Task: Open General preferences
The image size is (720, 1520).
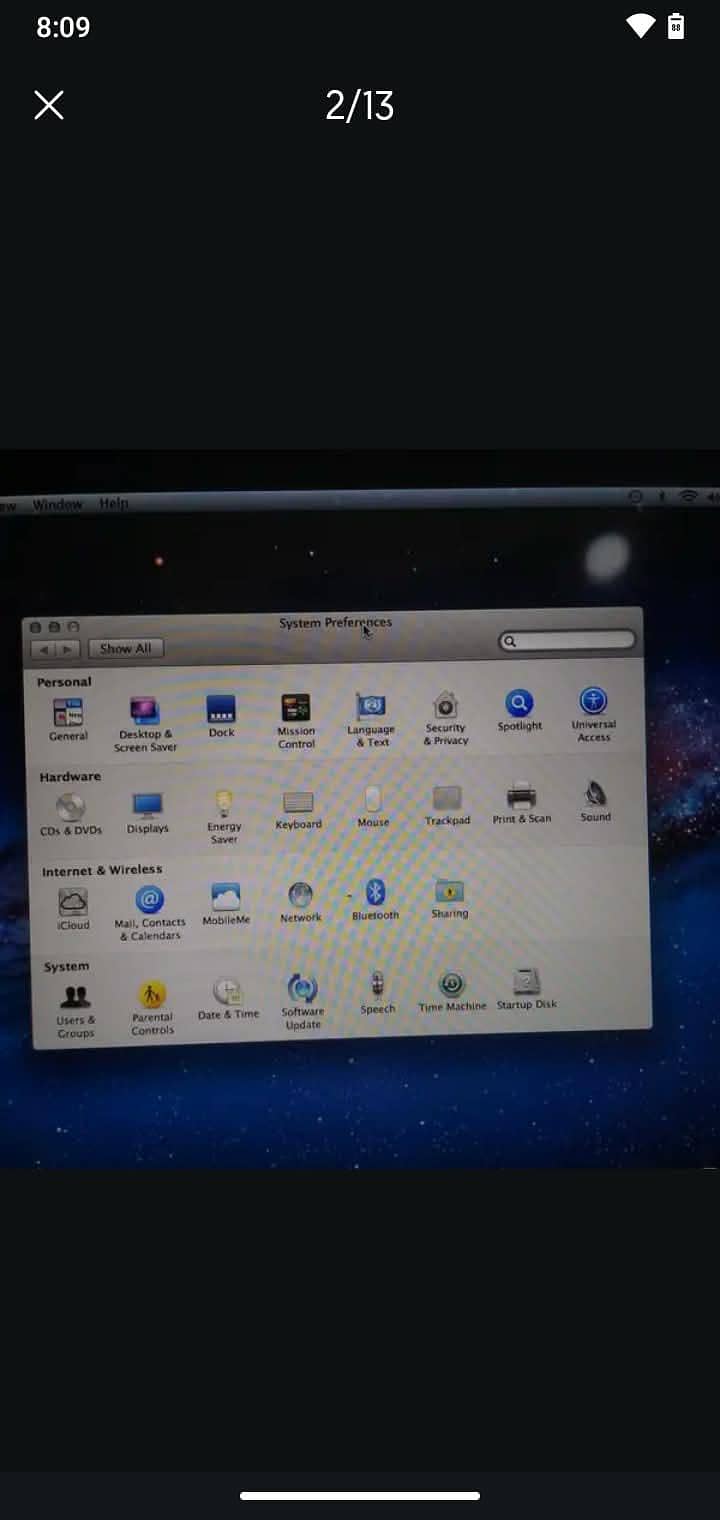Action: (69, 719)
